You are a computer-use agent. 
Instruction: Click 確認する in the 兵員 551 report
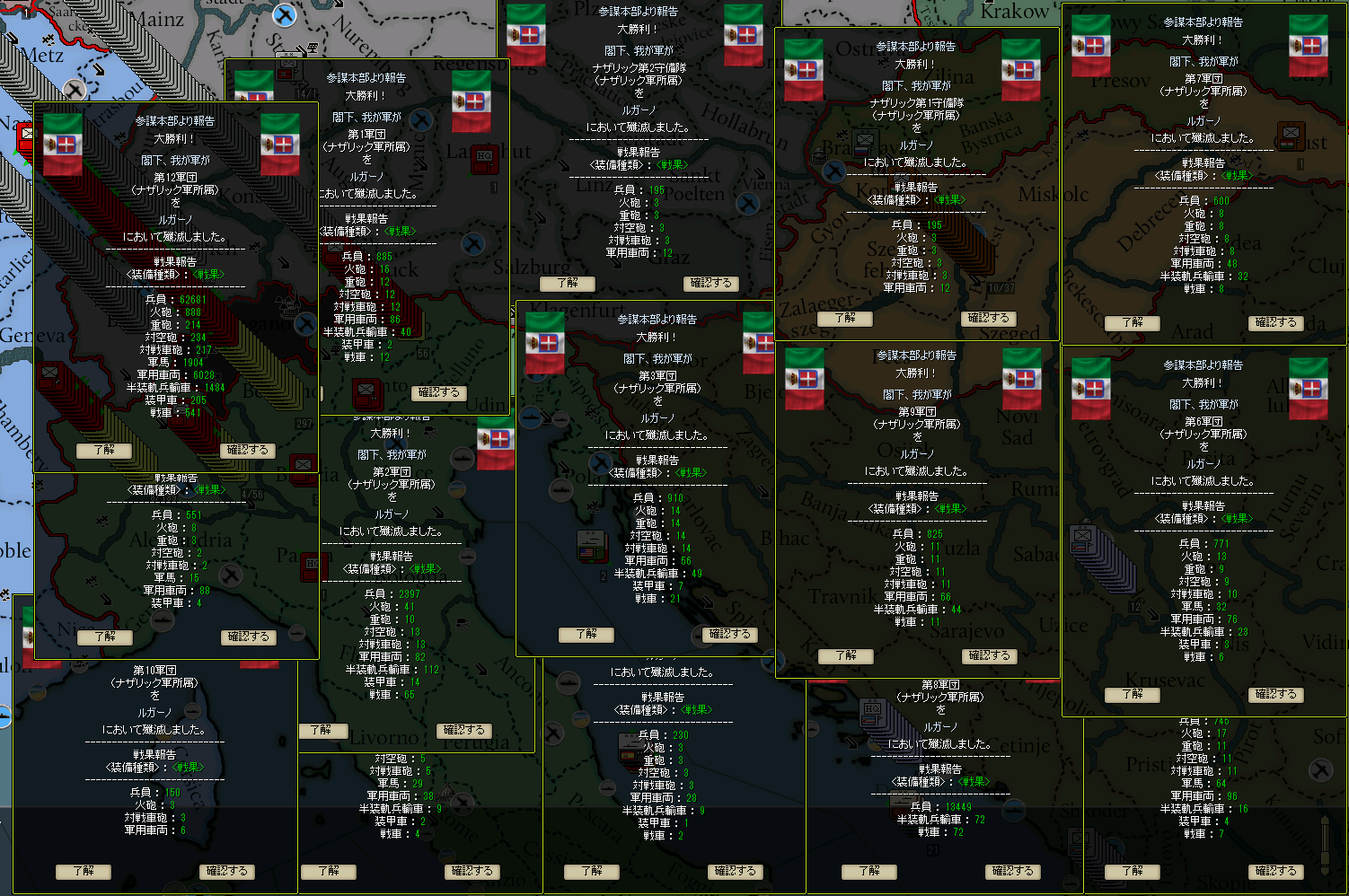pos(249,637)
